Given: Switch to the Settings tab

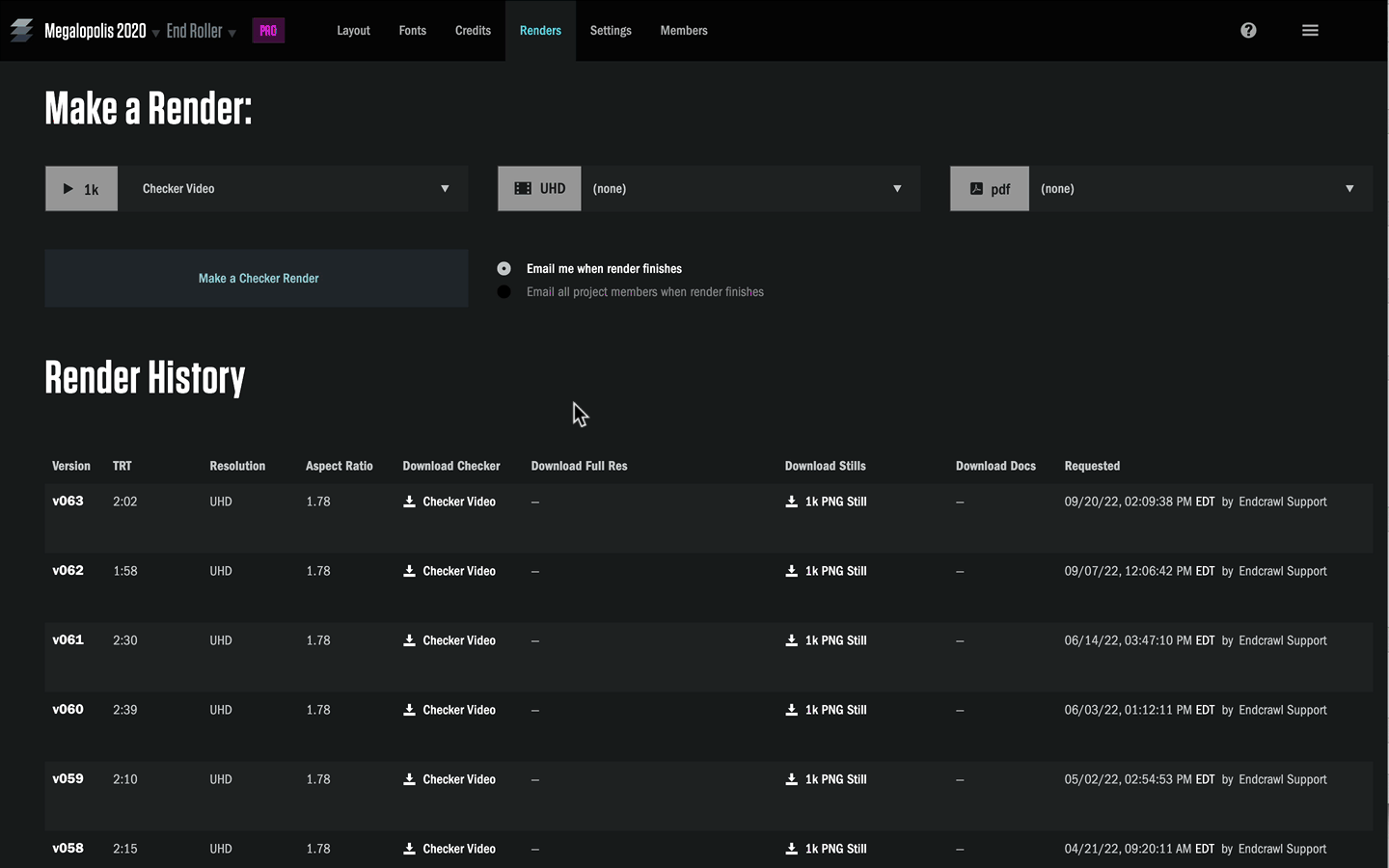Looking at the screenshot, I should click(611, 31).
